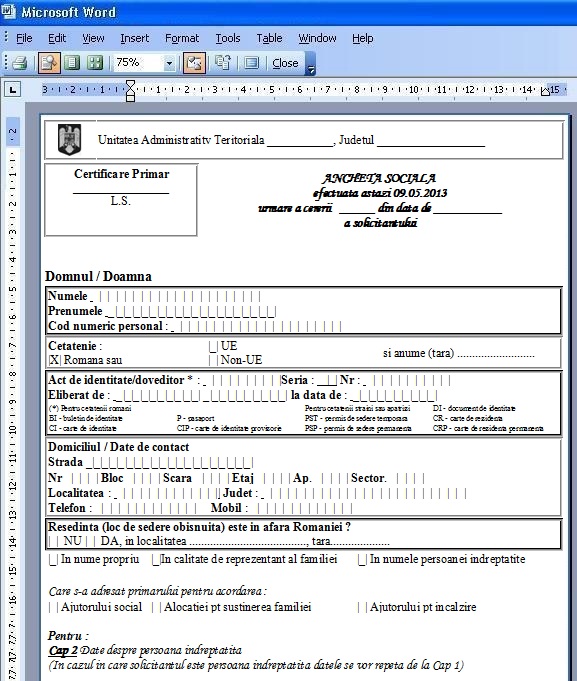Open the 75% zoom dropdown arrow

(x=169, y=63)
